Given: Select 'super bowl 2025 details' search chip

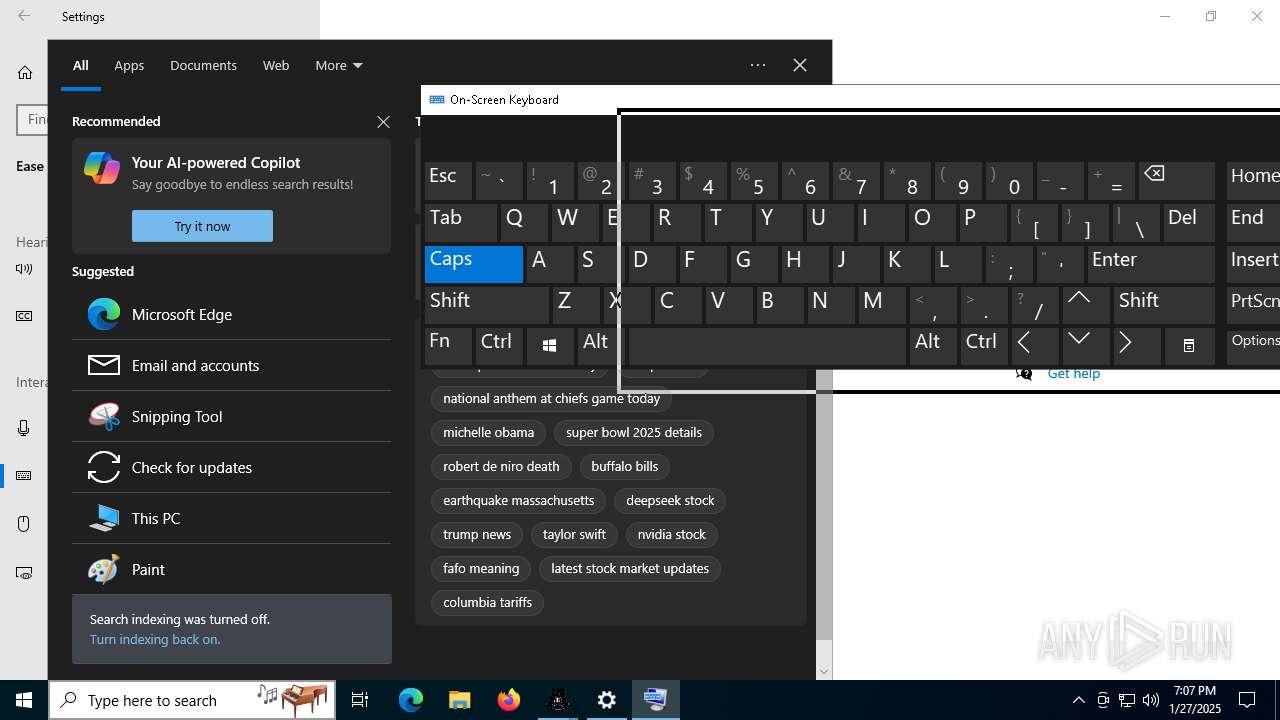Looking at the screenshot, I should tap(634, 432).
